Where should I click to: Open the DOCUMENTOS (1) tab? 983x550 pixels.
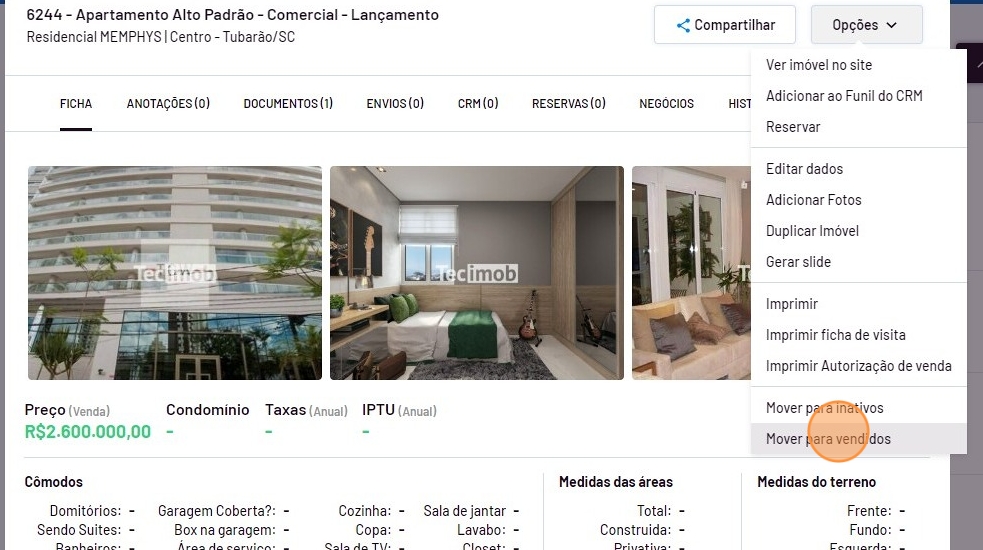point(288,103)
